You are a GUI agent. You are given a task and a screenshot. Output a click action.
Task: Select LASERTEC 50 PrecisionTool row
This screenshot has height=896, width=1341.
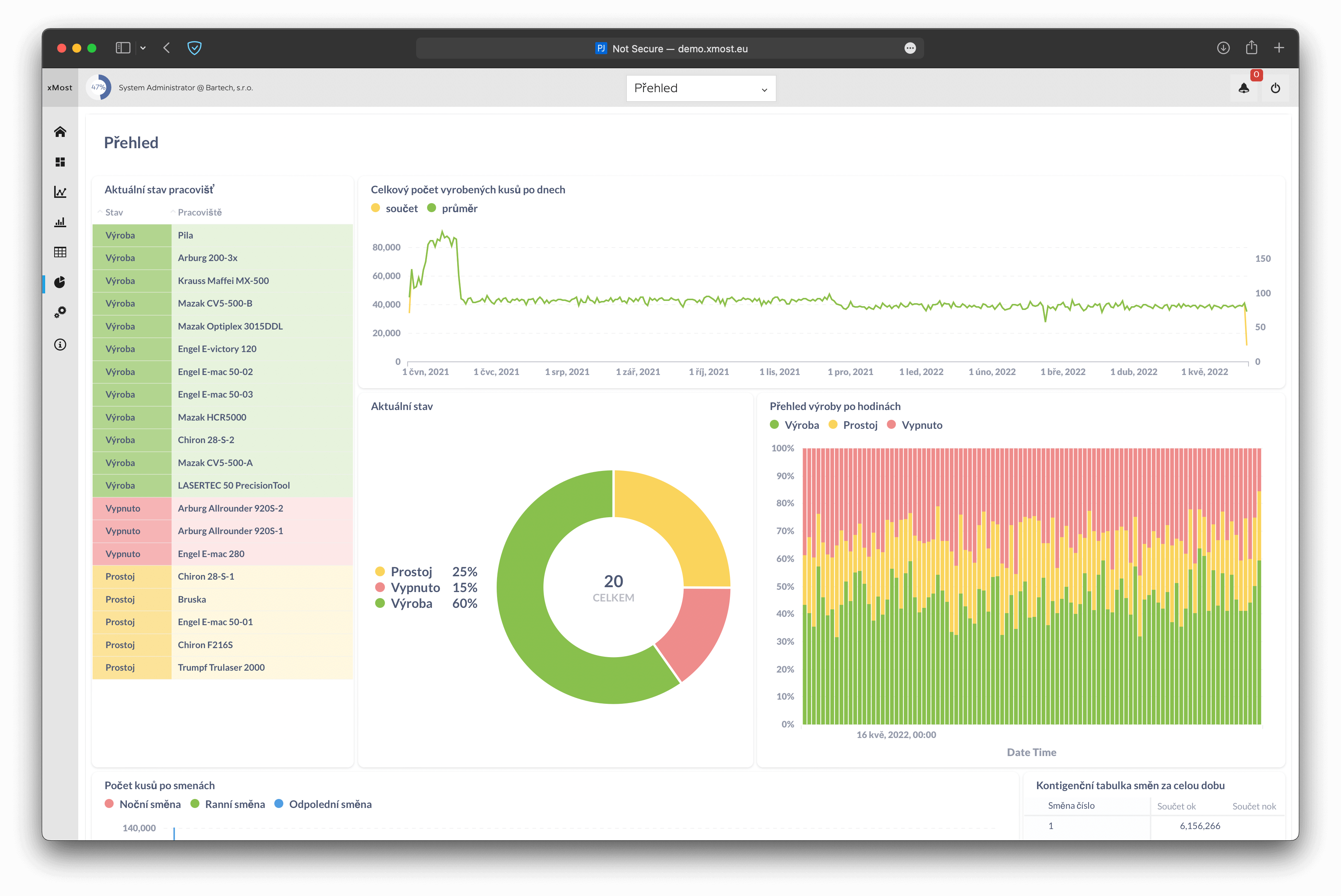tap(223, 486)
